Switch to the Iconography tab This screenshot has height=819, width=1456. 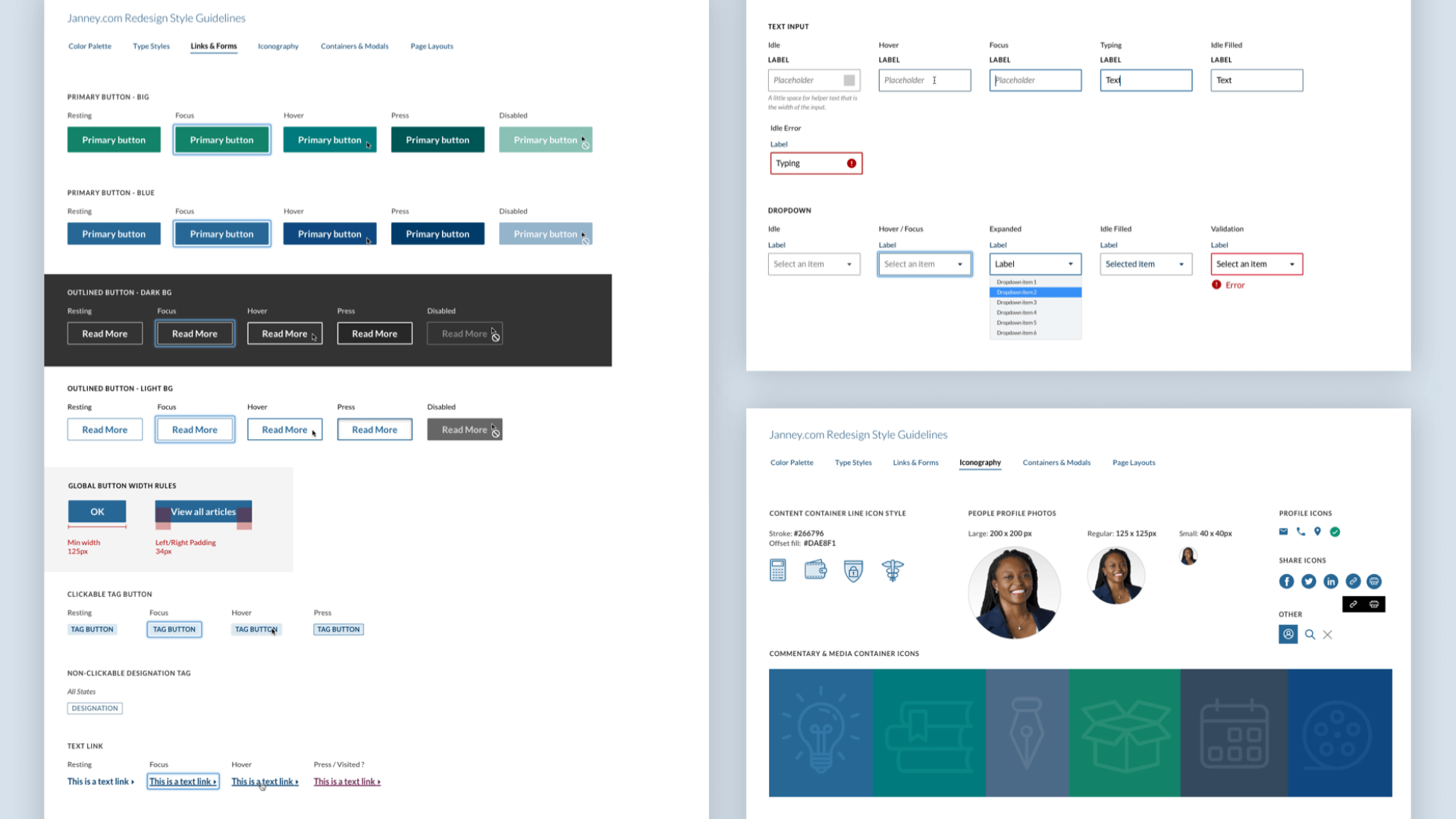(x=277, y=46)
